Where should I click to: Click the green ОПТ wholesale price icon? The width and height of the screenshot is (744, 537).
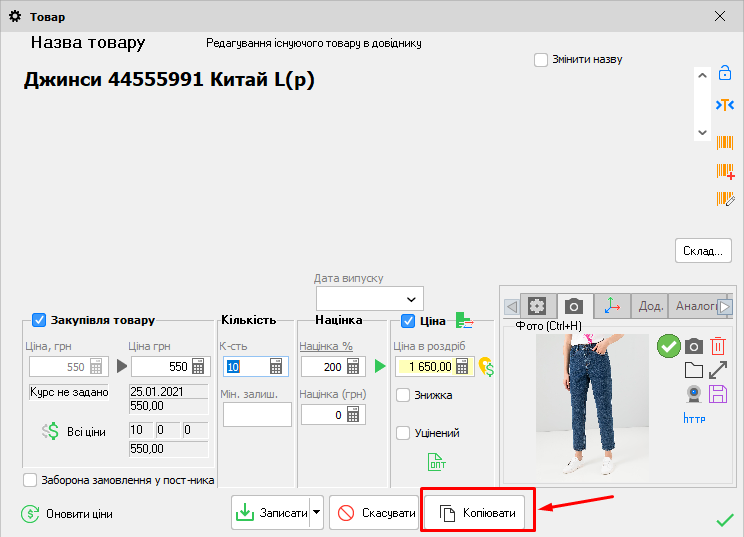437,461
